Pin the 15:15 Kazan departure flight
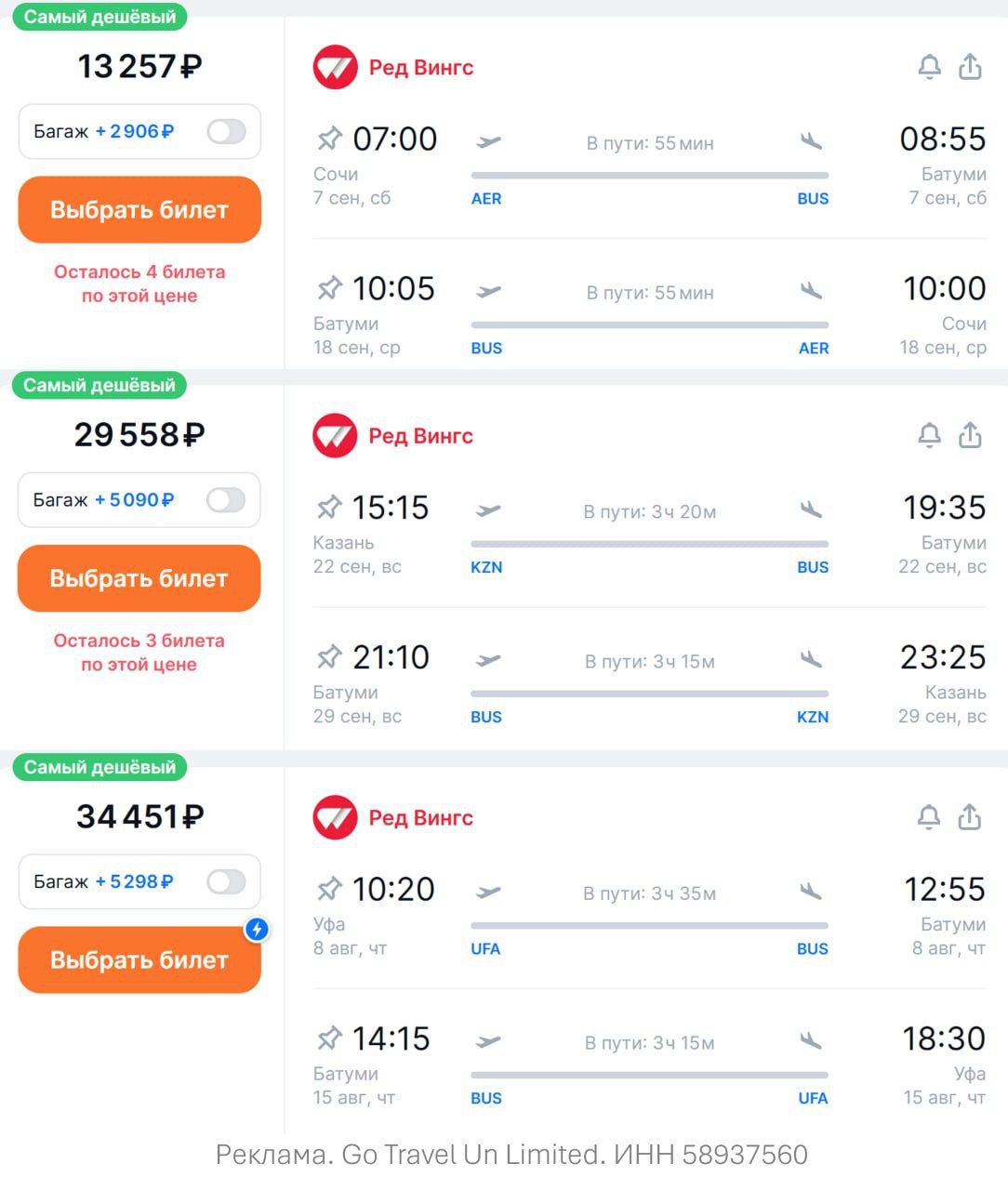 (x=329, y=508)
